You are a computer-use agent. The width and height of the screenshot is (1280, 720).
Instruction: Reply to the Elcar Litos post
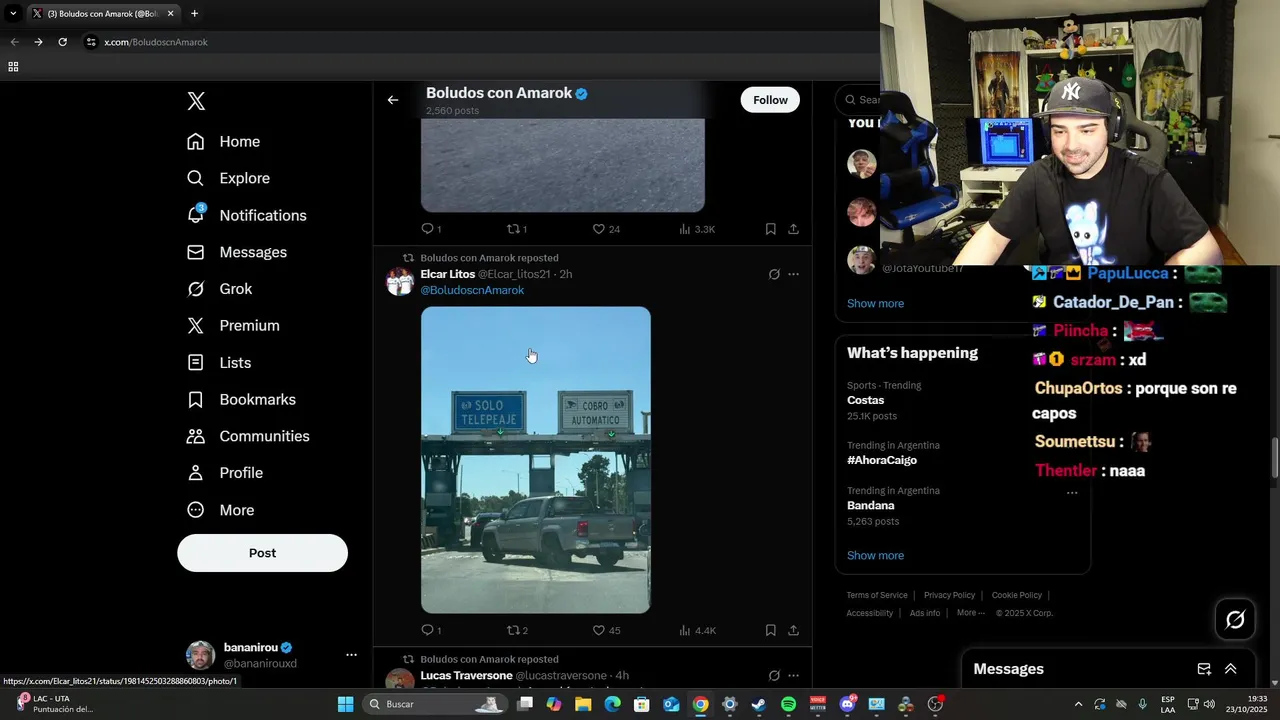tap(431, 630)
